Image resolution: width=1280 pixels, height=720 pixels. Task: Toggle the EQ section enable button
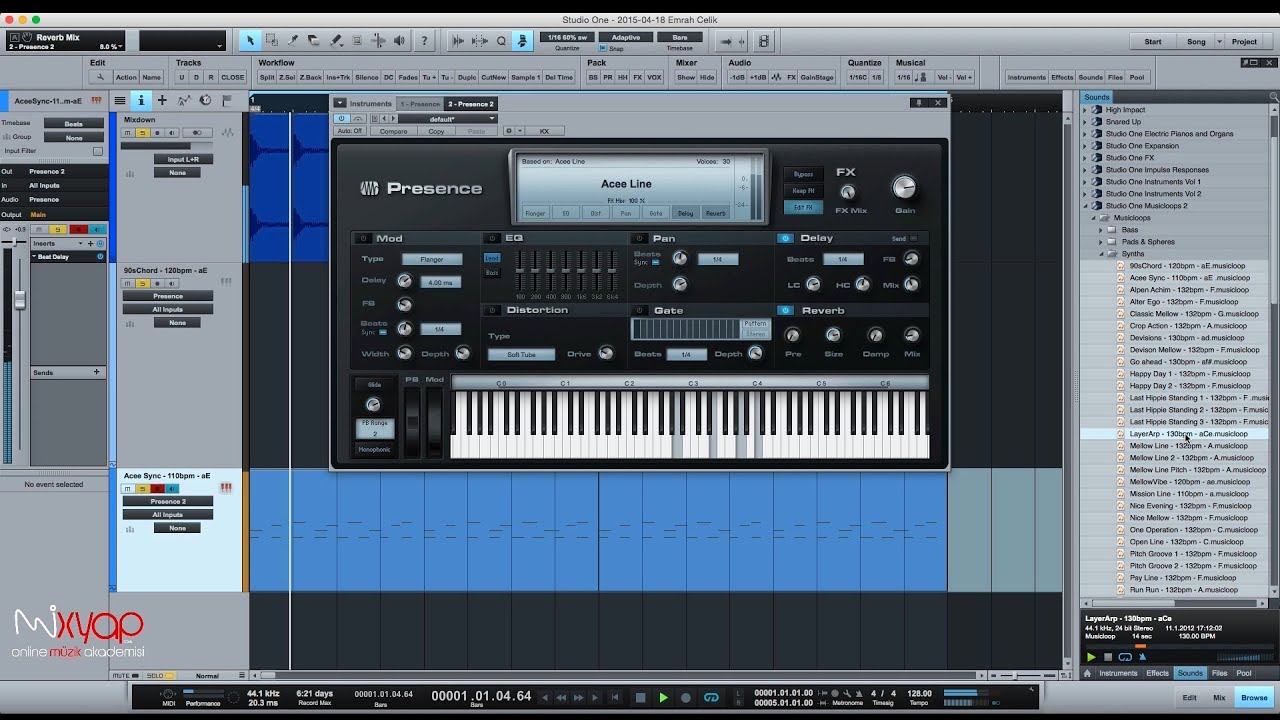point(492,238)
